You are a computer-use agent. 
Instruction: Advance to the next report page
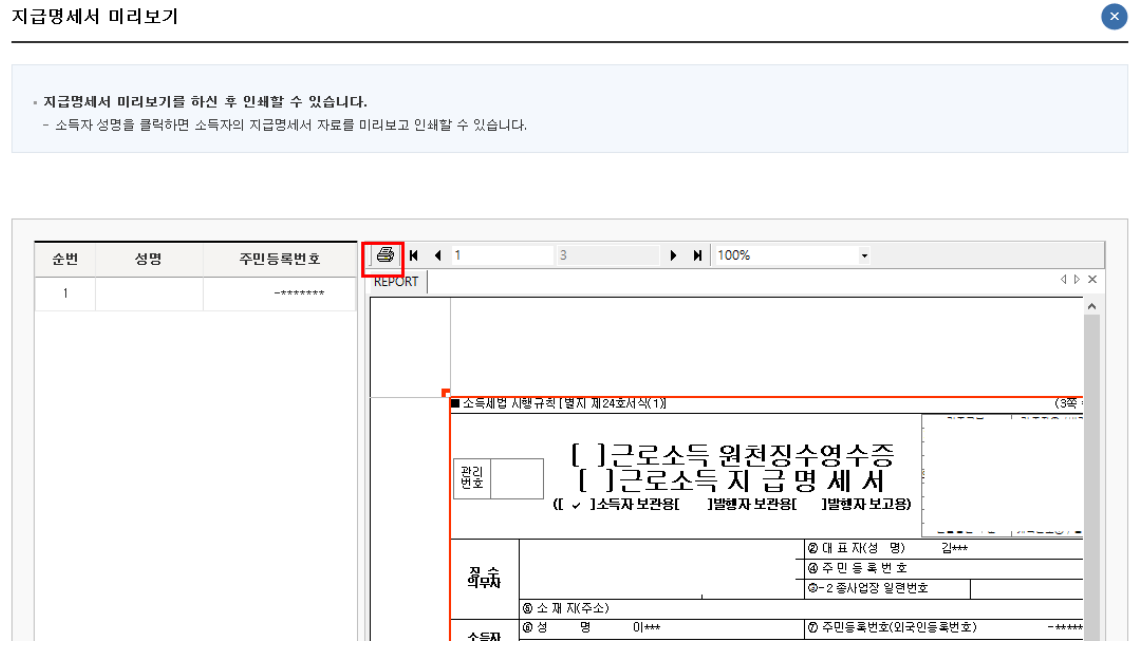[x=673, y=255]
